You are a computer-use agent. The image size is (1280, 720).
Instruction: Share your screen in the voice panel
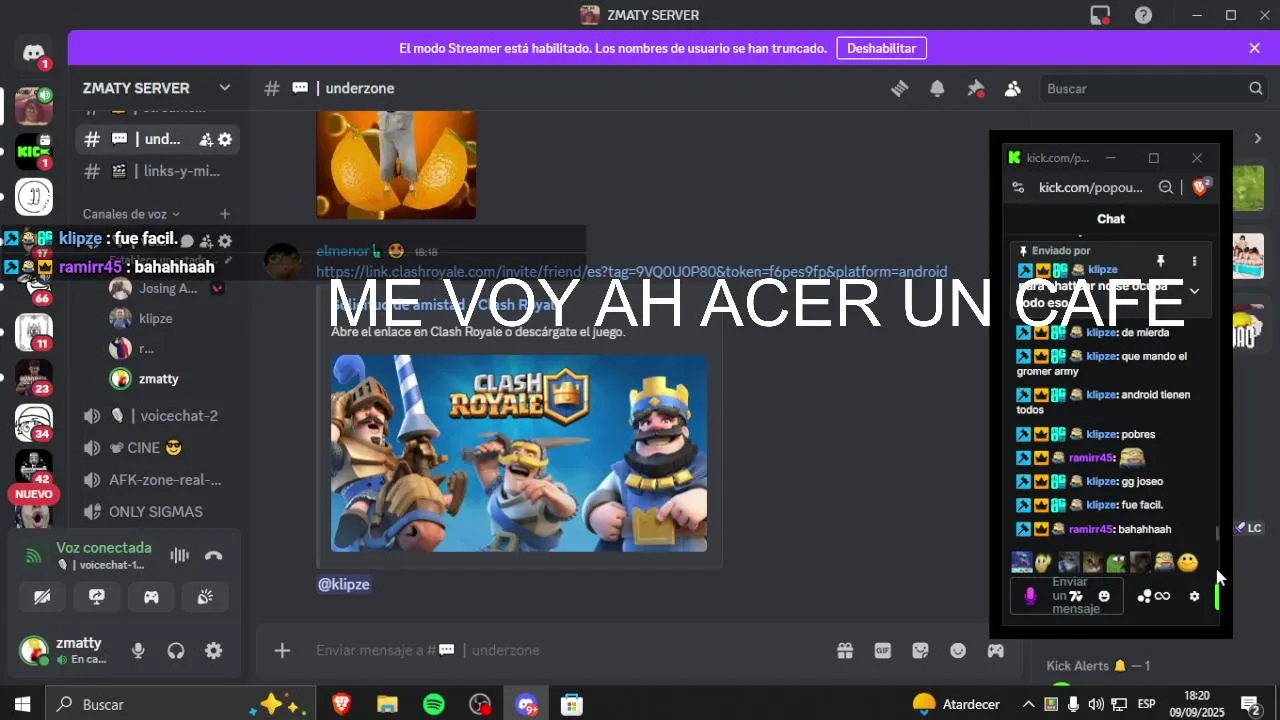tap(97, 597)
